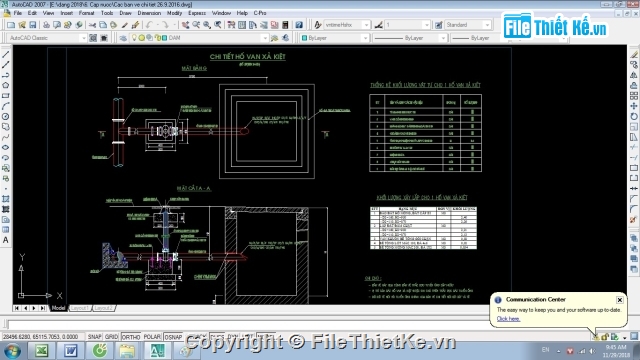Create a new drawing with QNew icon

click(x=11, y=25)
